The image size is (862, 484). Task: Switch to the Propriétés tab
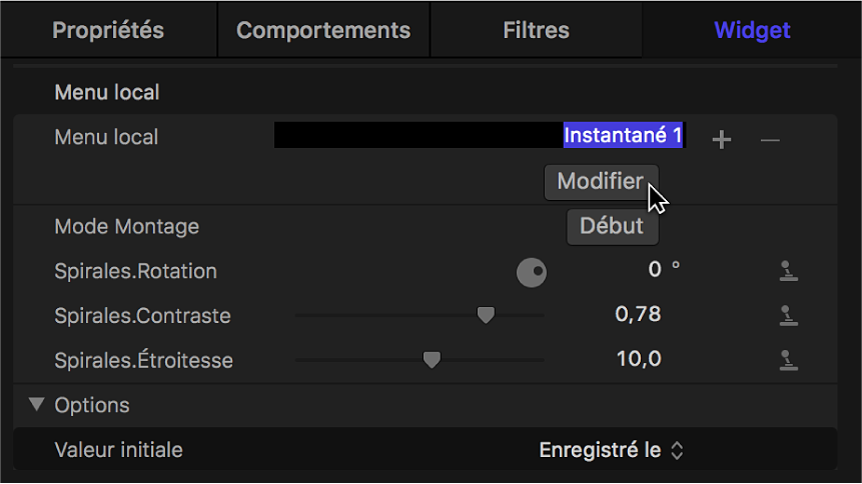tap(108, 30)
